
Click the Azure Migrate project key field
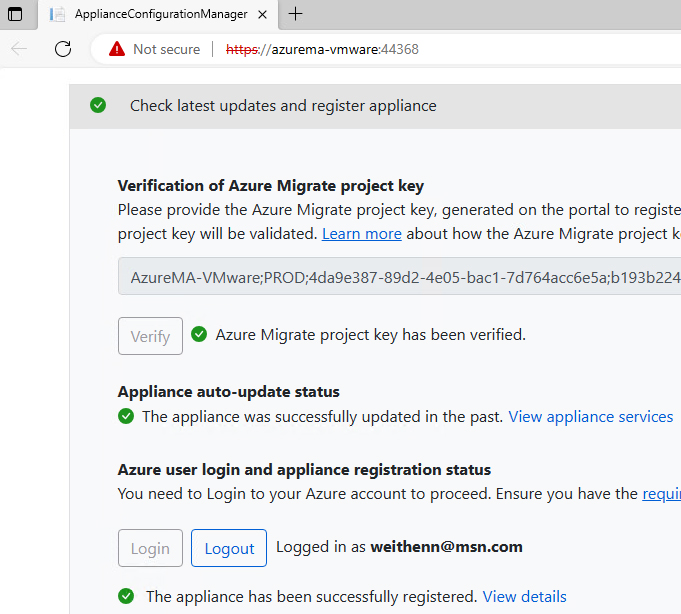[x=400, y=276]
